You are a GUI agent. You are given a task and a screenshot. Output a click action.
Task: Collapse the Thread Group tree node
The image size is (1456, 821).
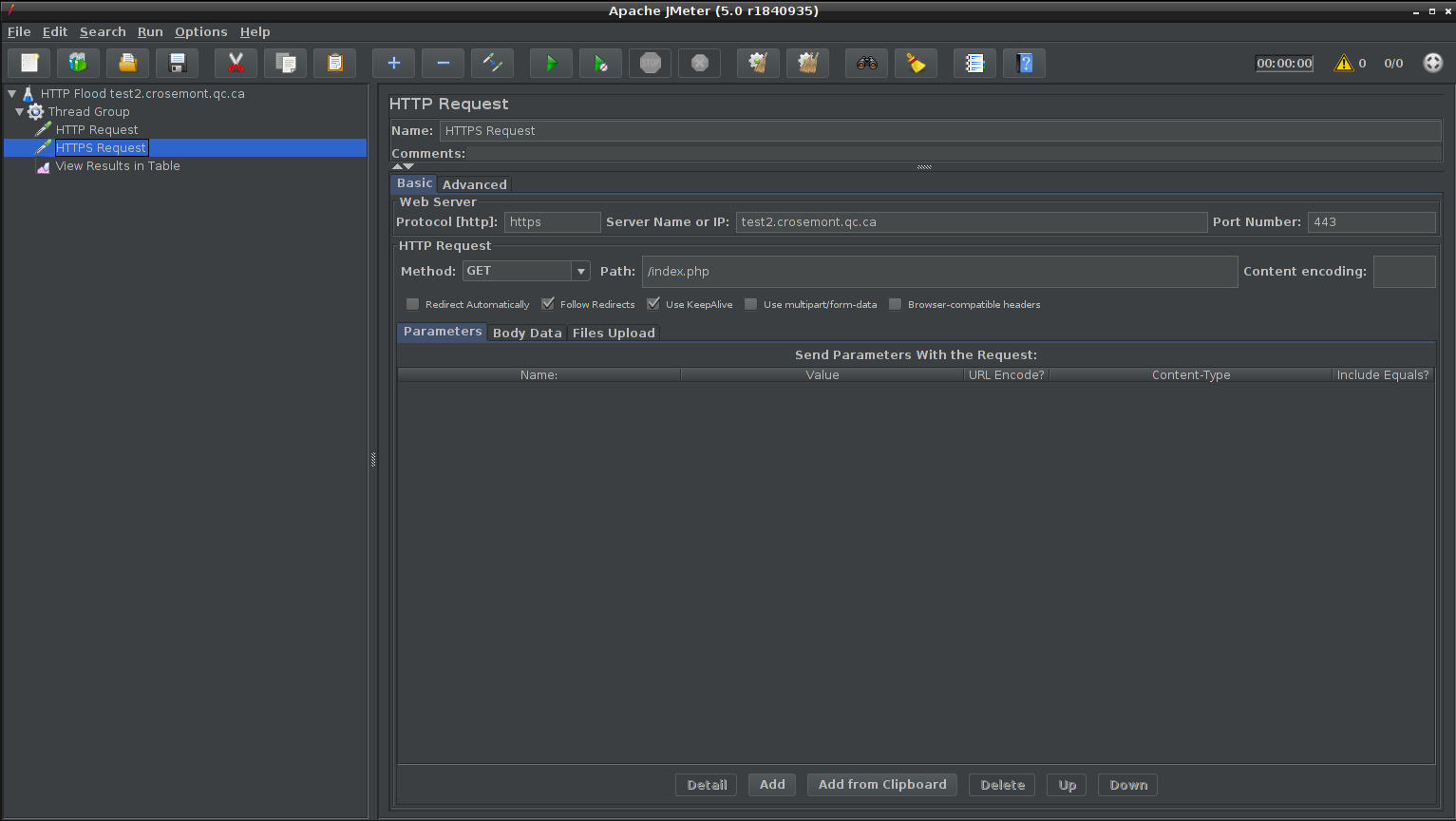pos(19,112)
